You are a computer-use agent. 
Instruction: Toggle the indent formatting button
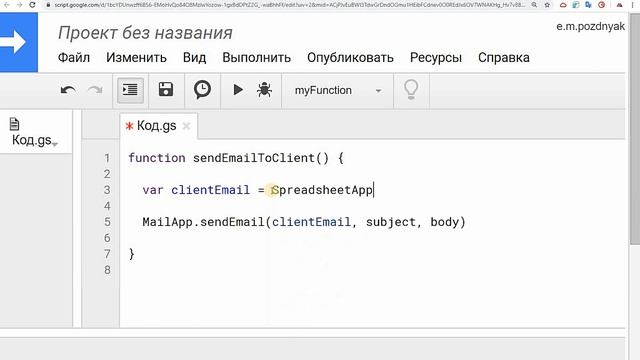(130, 90)
